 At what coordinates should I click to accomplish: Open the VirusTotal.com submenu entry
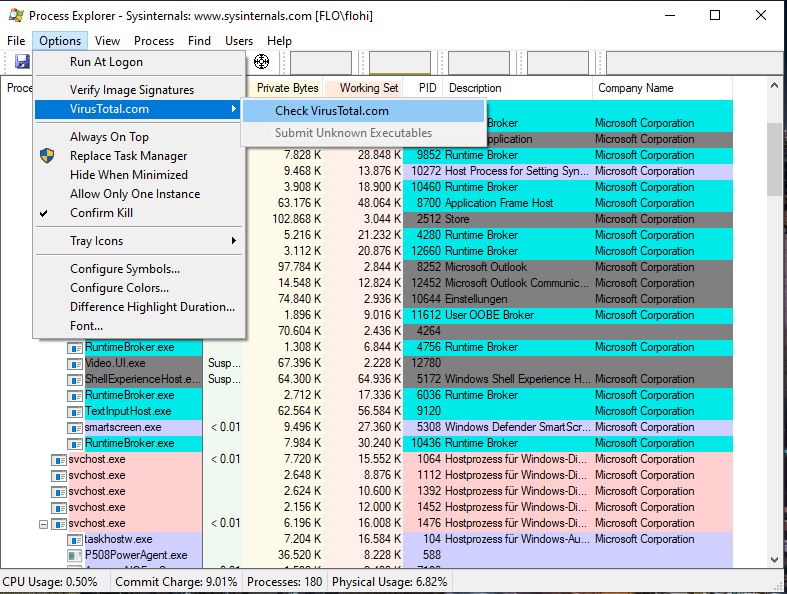139,109
